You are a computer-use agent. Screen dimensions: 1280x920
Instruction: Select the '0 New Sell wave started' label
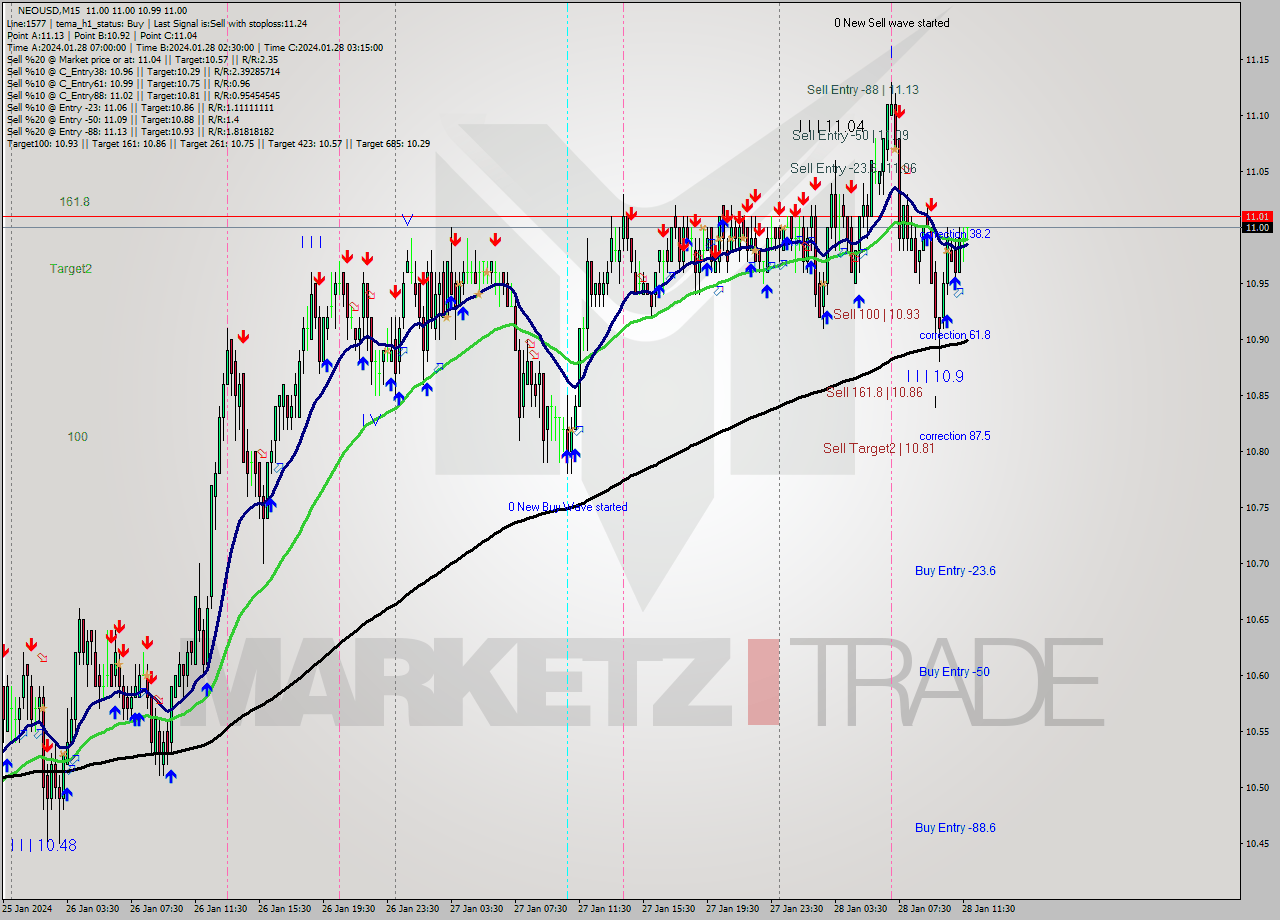[892, 22]
